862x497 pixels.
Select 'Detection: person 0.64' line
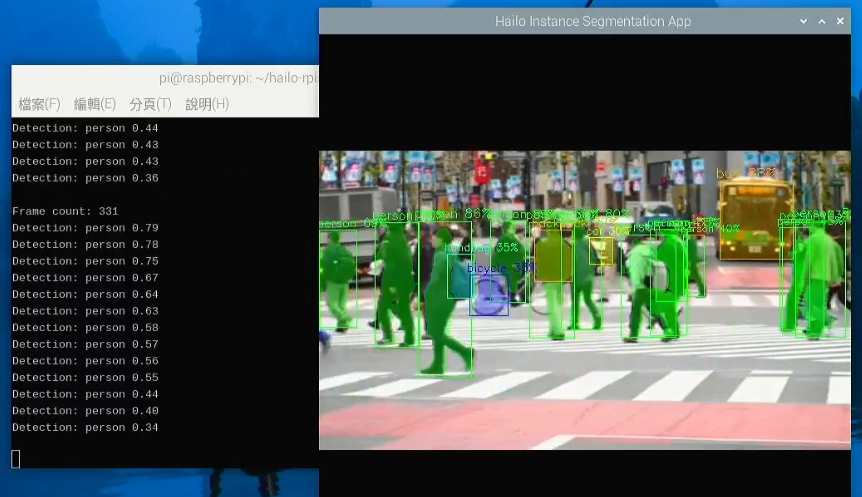85,294
